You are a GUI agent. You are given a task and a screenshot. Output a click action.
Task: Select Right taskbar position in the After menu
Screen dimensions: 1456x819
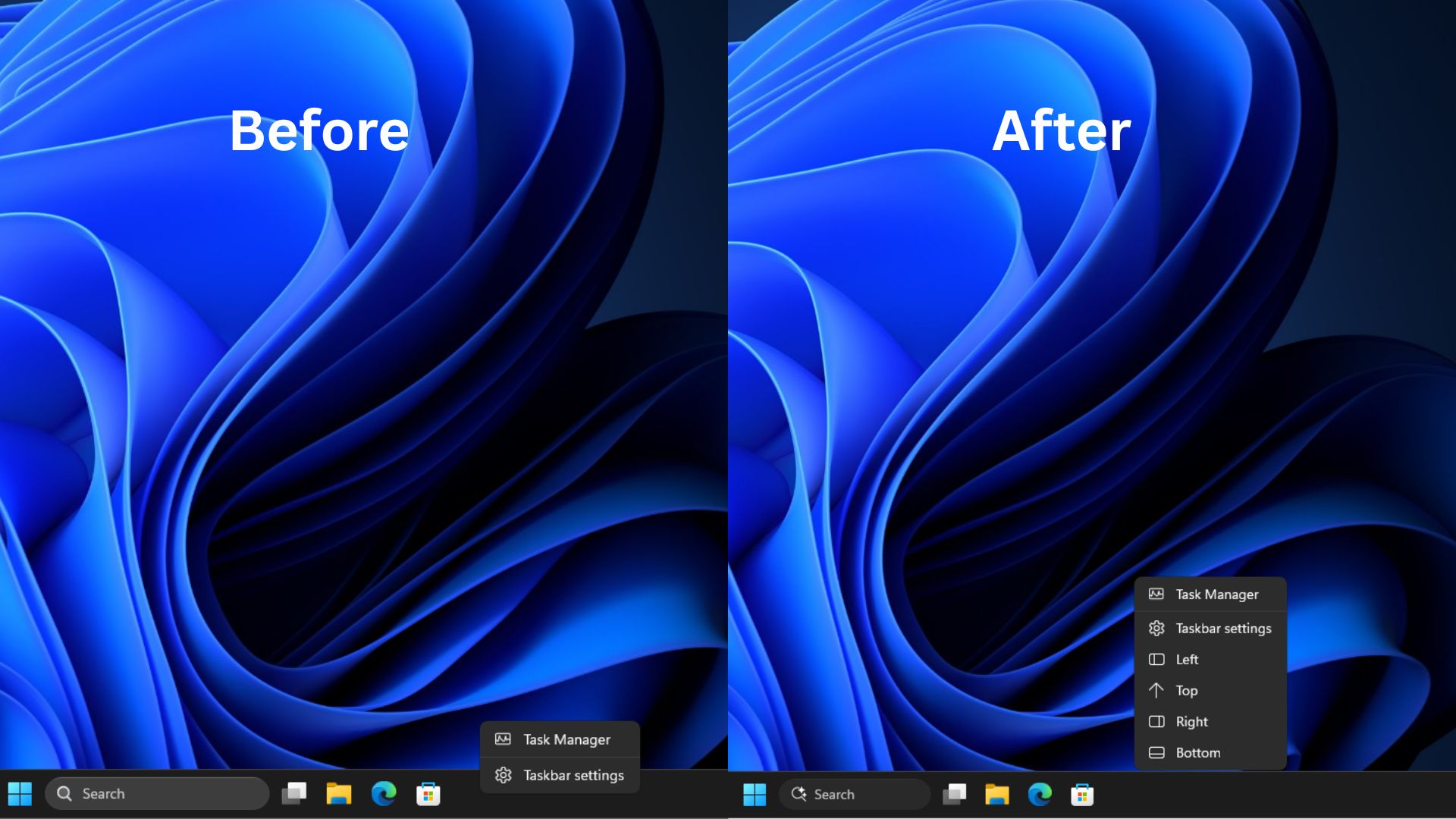point(1210,722)
